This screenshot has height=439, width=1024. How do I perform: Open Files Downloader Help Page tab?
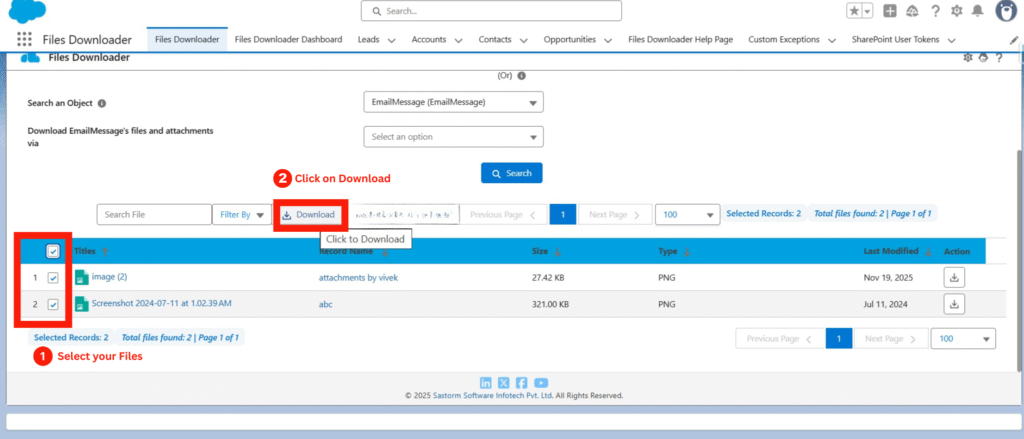680,39
